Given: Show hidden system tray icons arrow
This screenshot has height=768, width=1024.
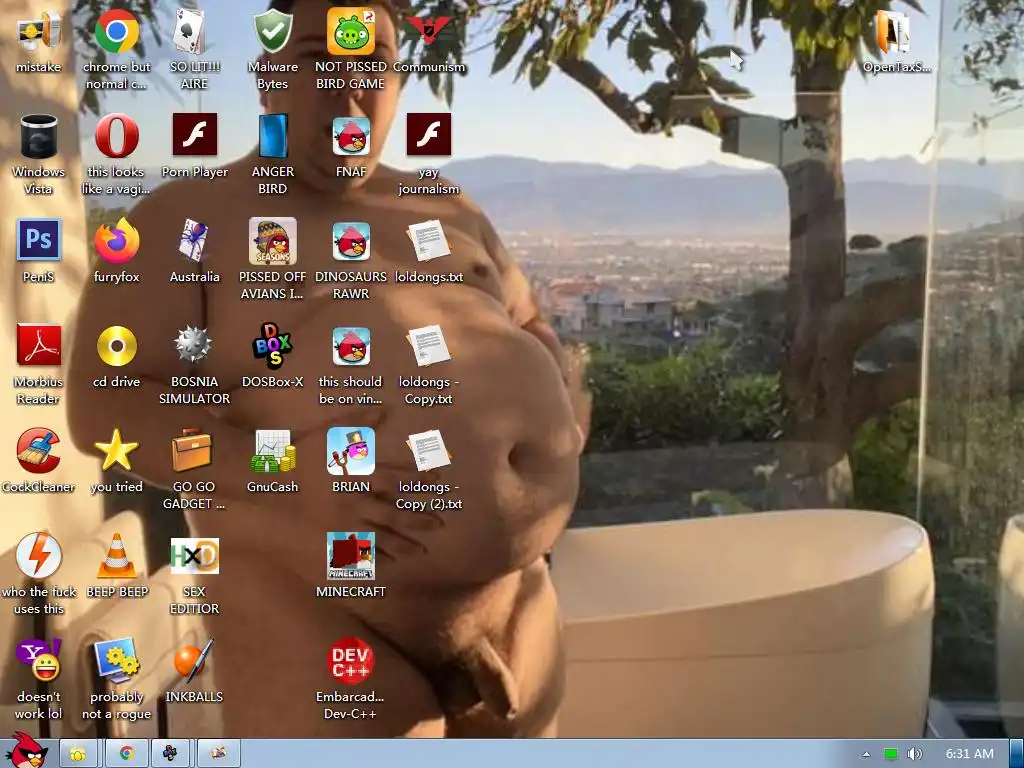Looking at the screenshot, I should pos(866,754).
